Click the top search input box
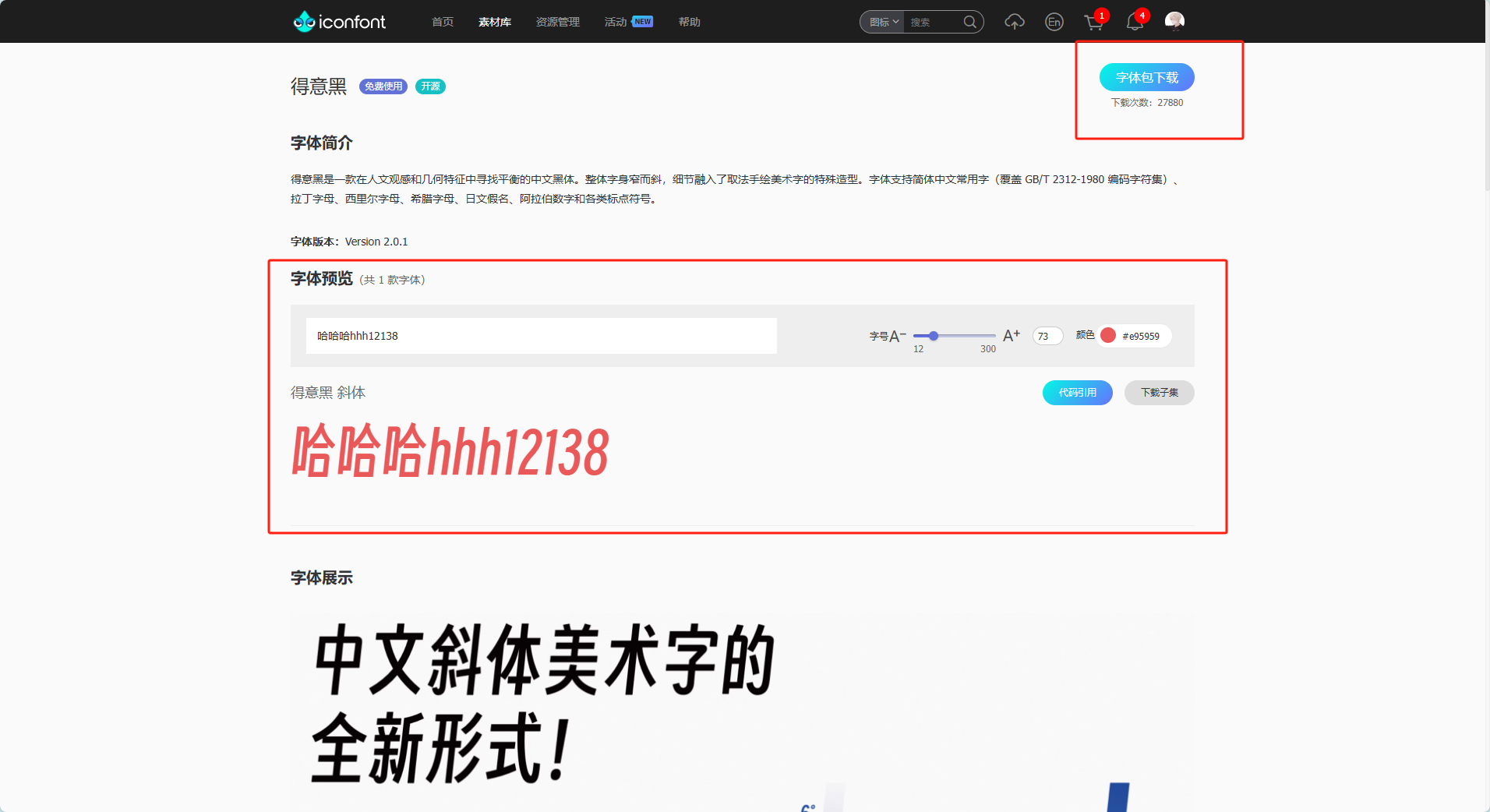 click(x=934, y=22)
